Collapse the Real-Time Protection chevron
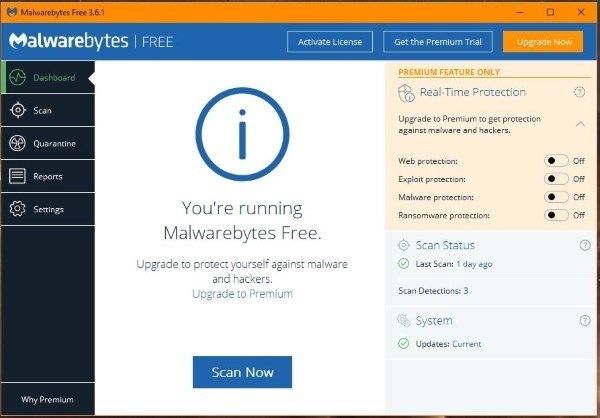The width and height of the screenshot is (600, 418). click(x=579, y=124)
